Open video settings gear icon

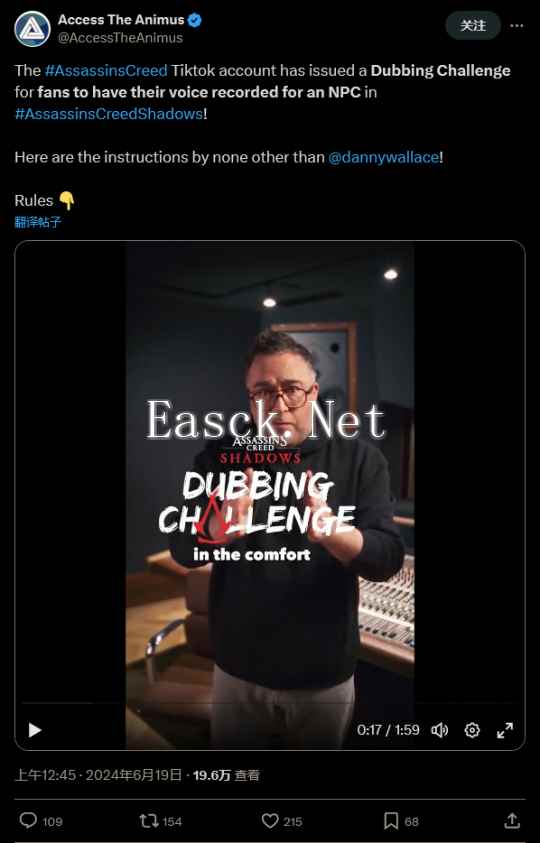(472, 730)
